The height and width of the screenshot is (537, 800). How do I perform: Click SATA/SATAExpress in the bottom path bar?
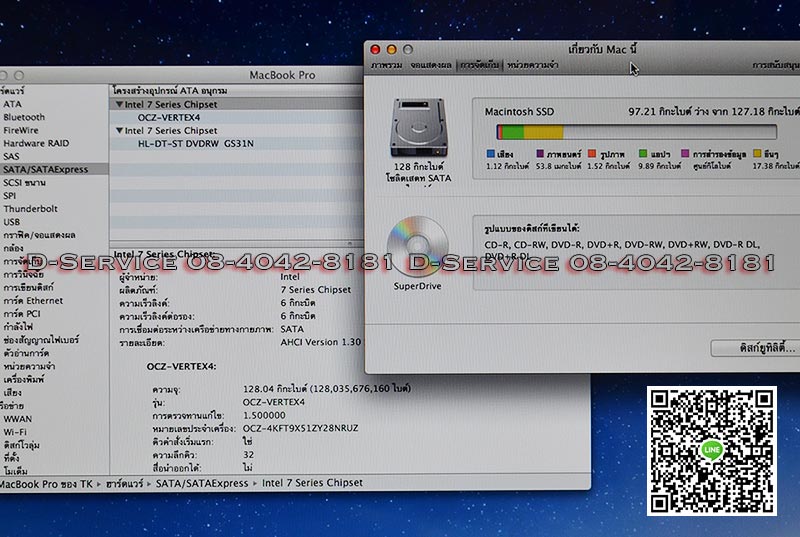(202, 483)
